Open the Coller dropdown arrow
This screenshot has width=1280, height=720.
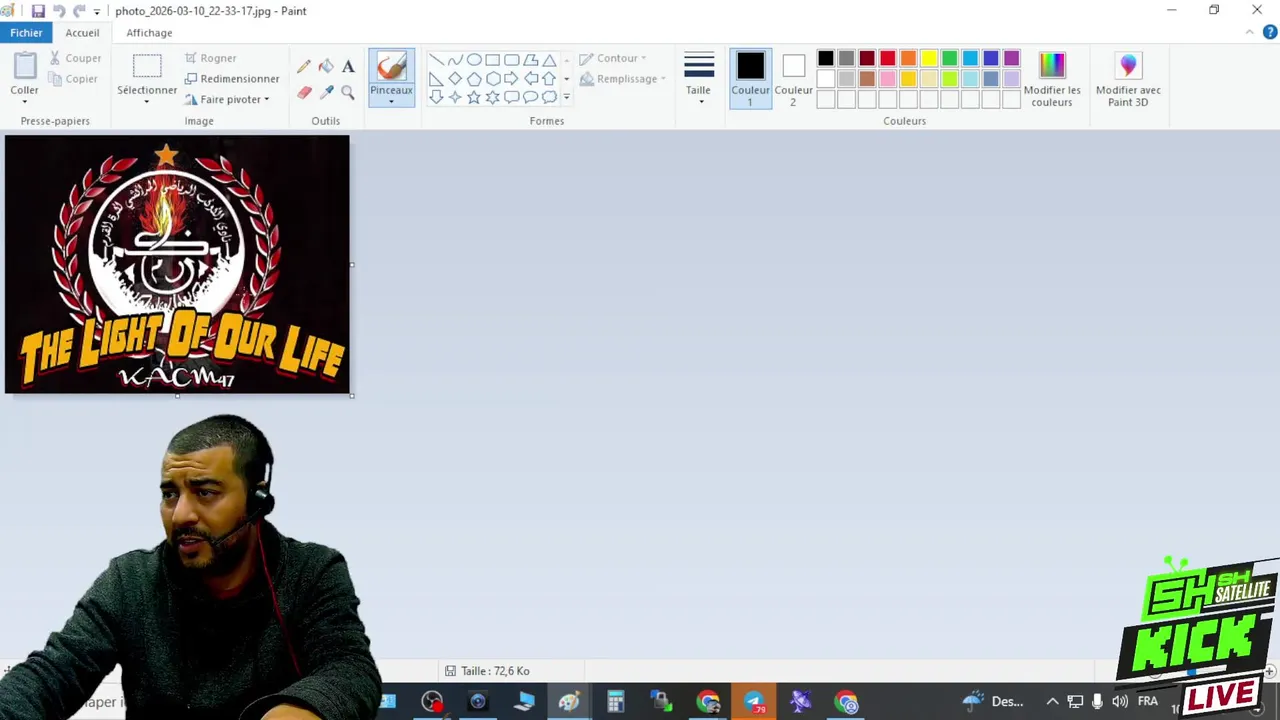point(24,101)
